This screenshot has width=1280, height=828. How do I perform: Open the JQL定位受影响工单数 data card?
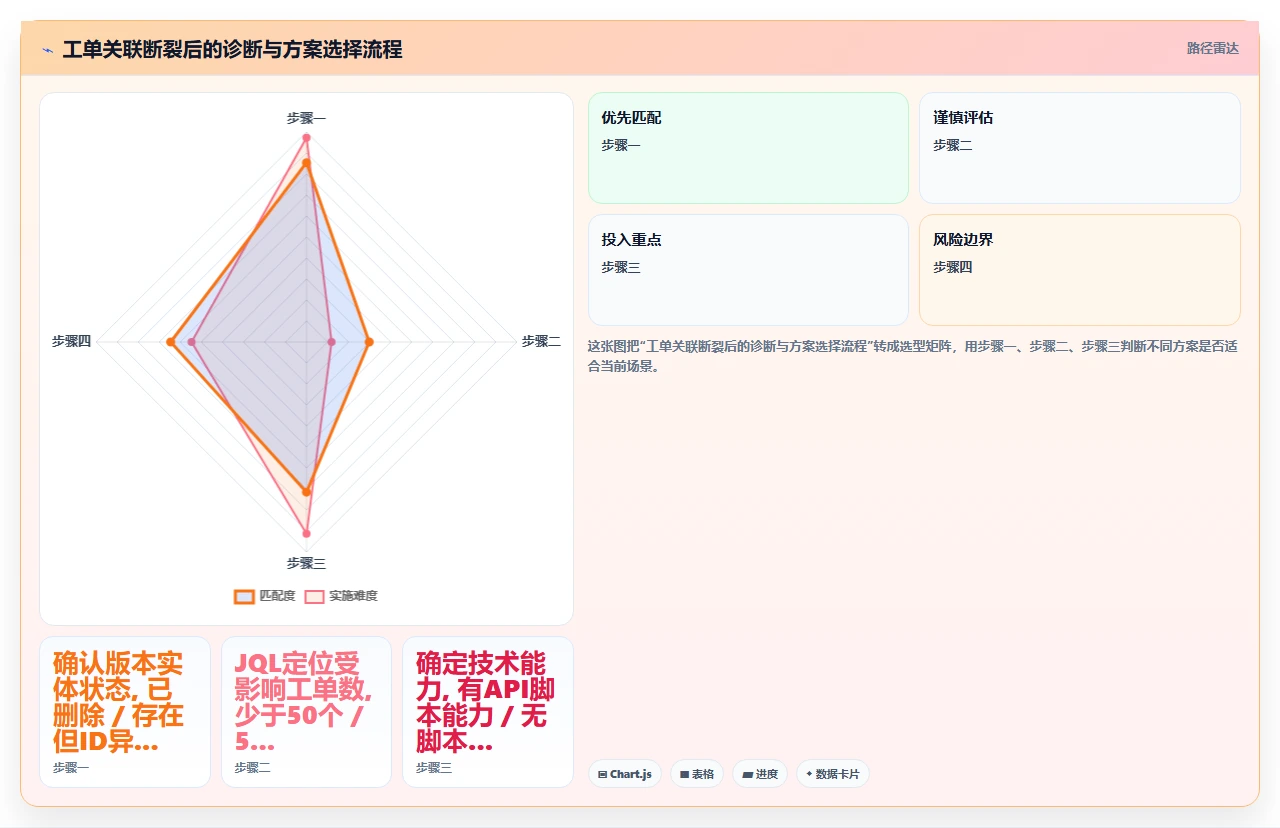coord(306,712)
